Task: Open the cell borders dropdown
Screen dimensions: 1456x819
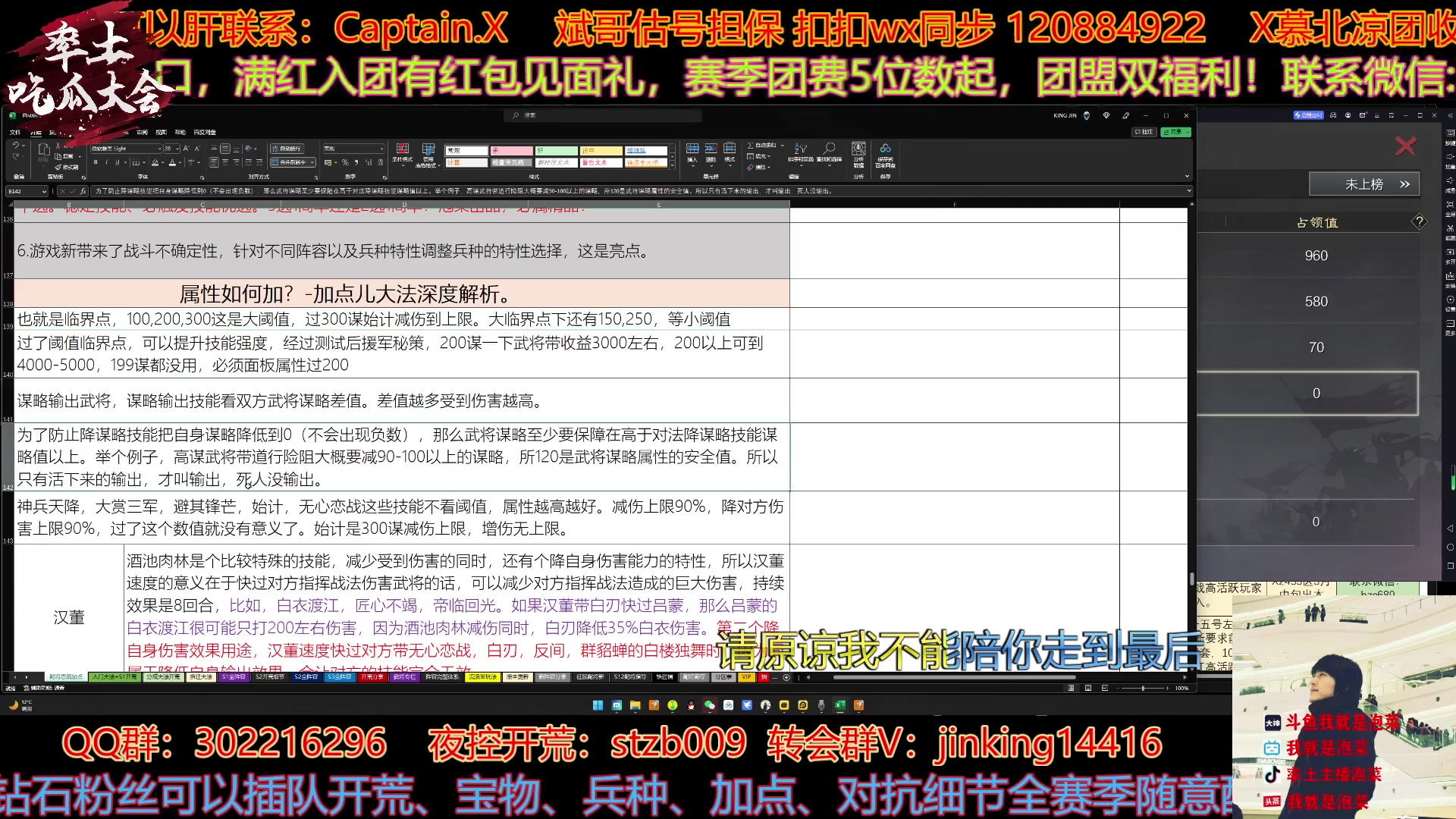Action: coord(144,162)
